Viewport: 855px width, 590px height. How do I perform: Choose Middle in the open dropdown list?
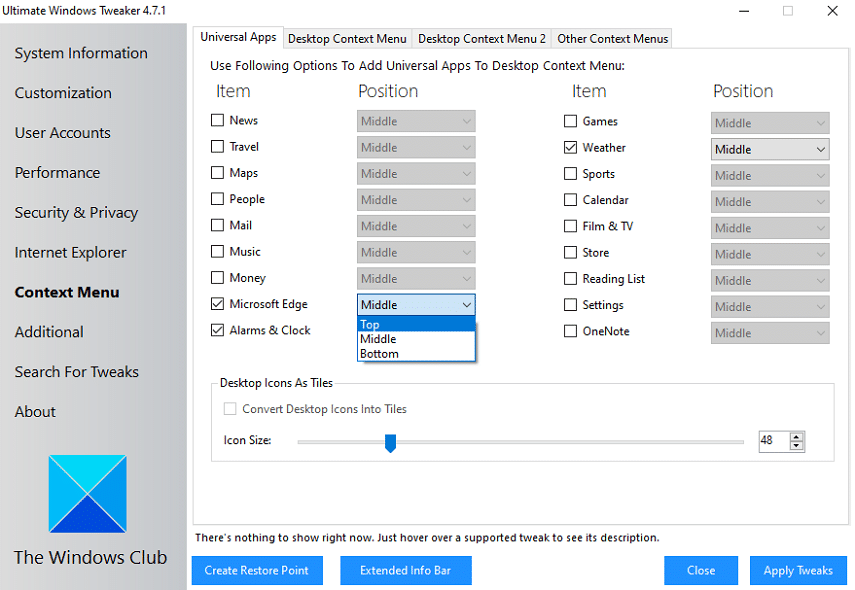(416, 339)
